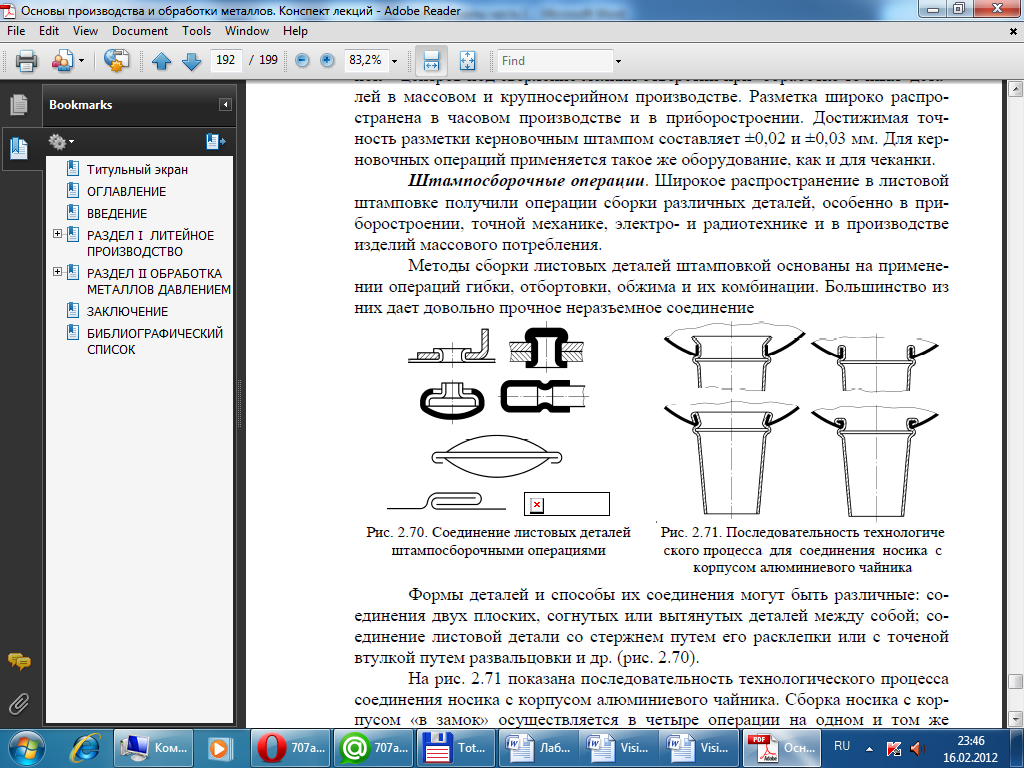This screenshot has width=1024, height=768.
Task: Open the ОГЛАВЛЕНИЕ bookmark
Action: point(127,192)
